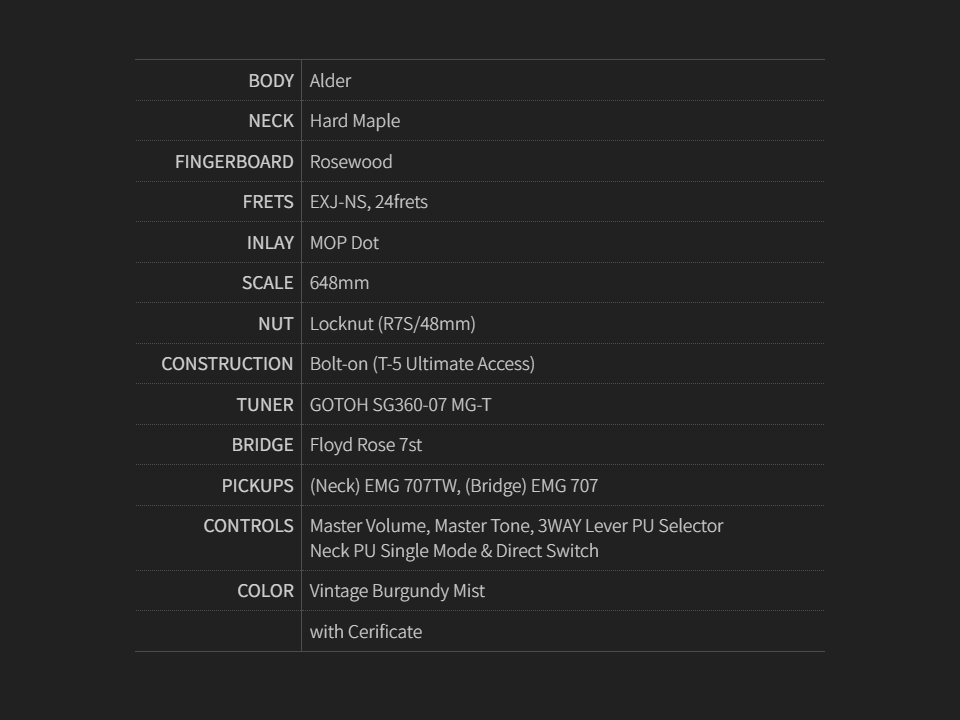
Task: Click the with Cerificate text
Action: 366,632
